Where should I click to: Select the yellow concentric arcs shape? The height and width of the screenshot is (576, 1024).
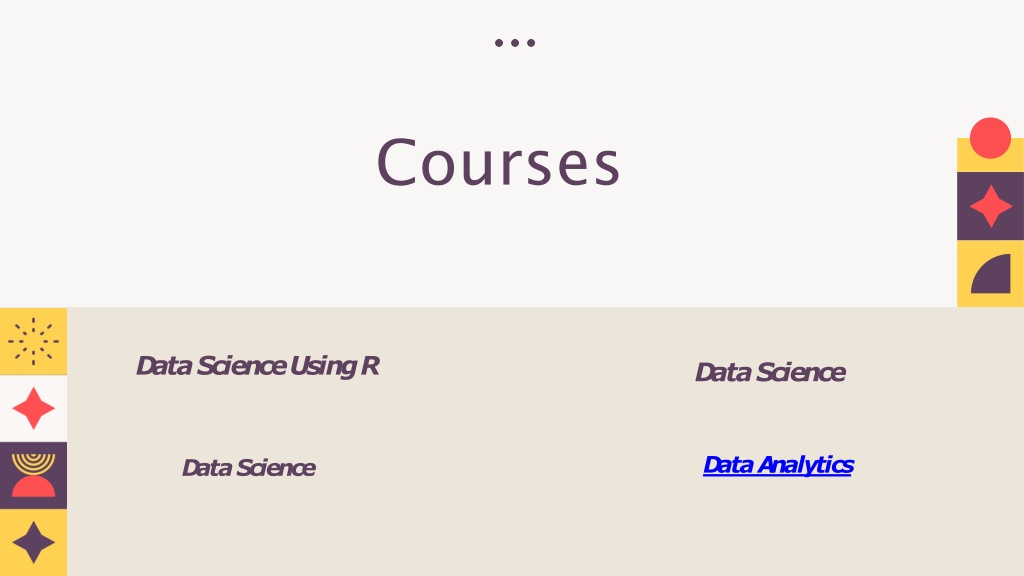click(33, 463)
